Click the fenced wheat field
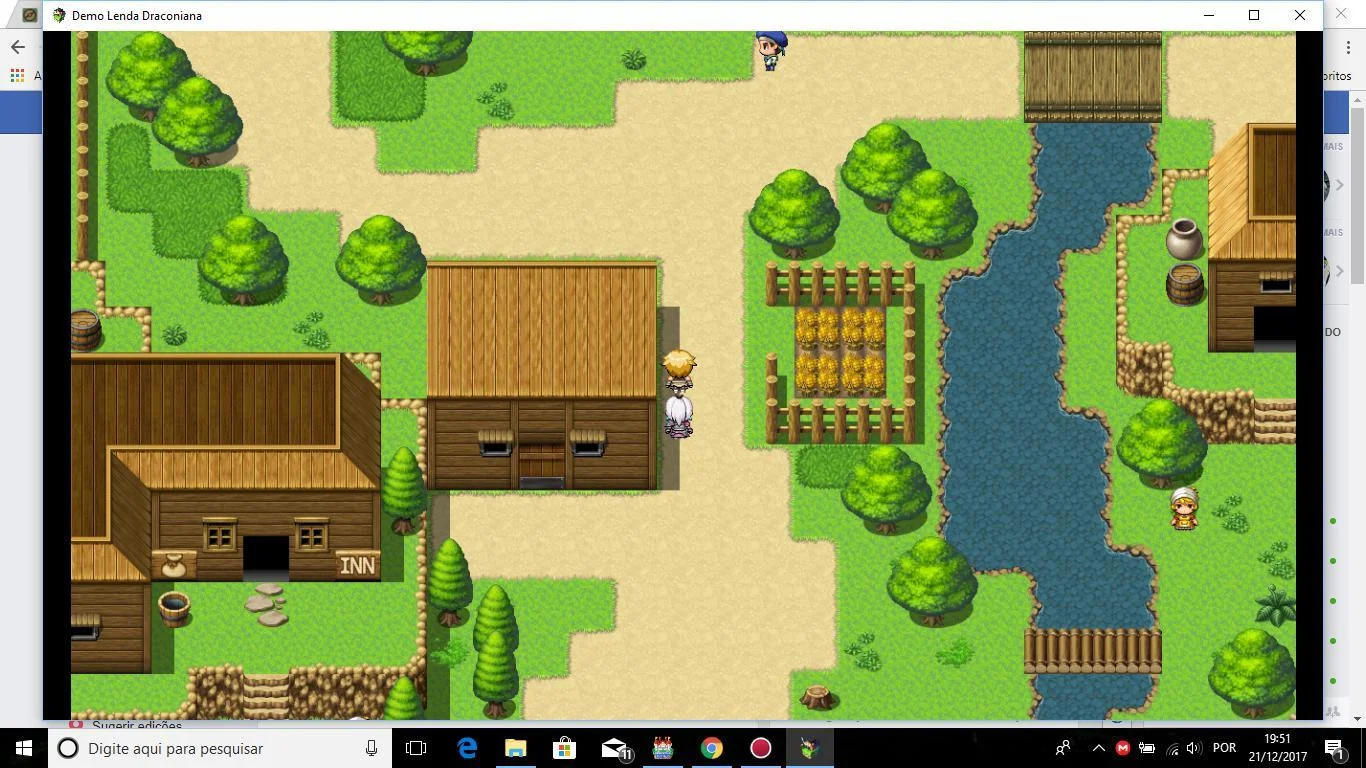 coord(840,352)
